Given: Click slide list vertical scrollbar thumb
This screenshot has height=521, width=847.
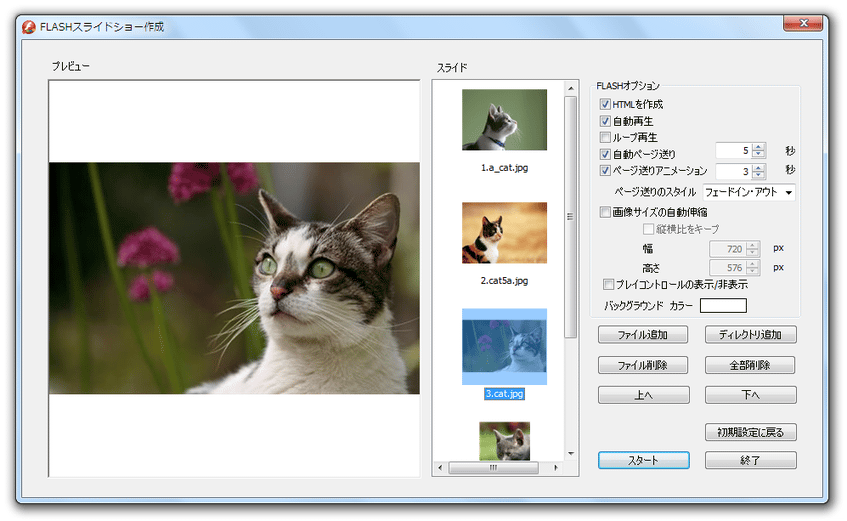Looking at the screenshot, I should (x=570, y=217).
